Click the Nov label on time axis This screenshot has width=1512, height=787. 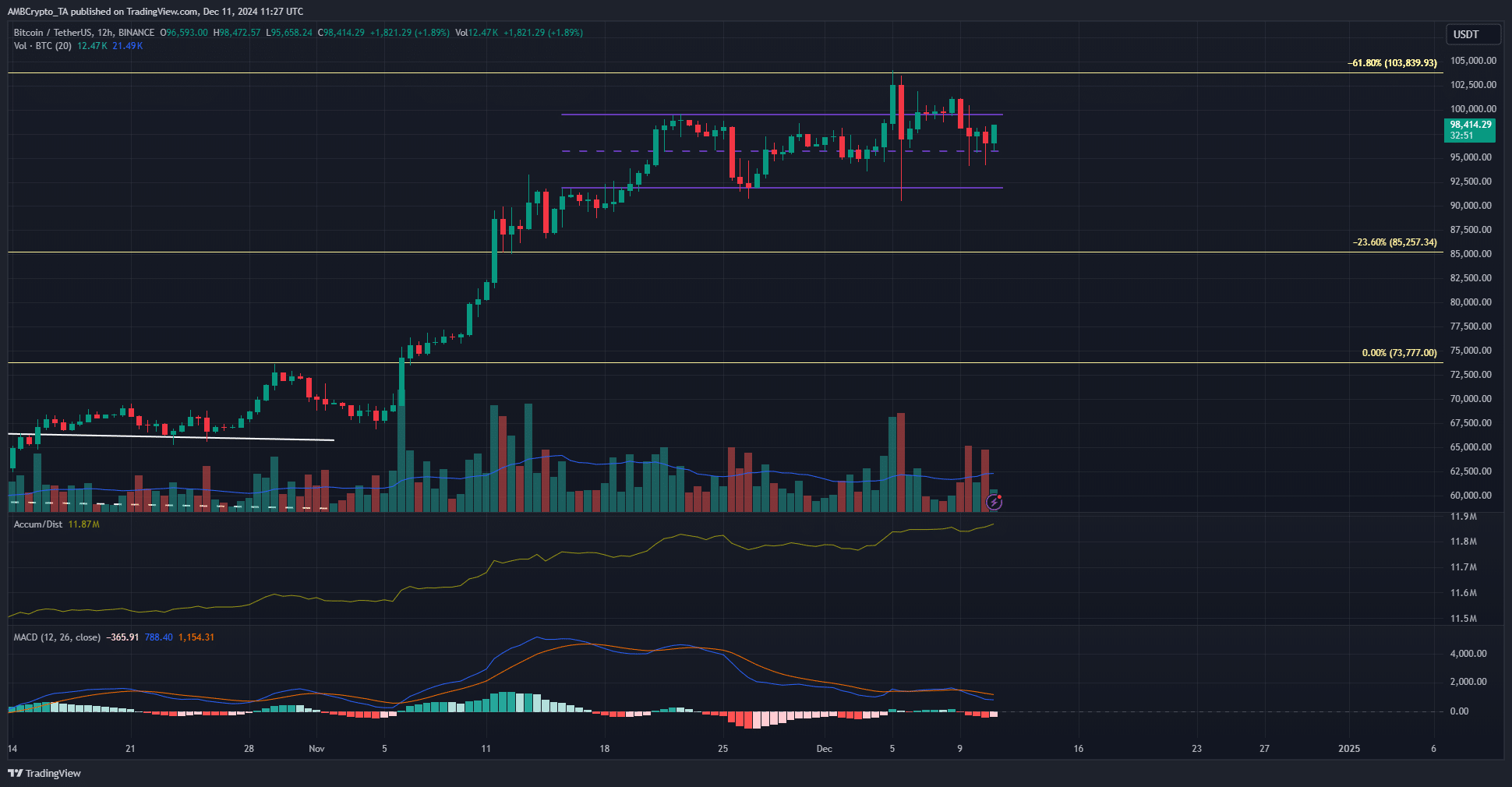[x=316, y=749]
